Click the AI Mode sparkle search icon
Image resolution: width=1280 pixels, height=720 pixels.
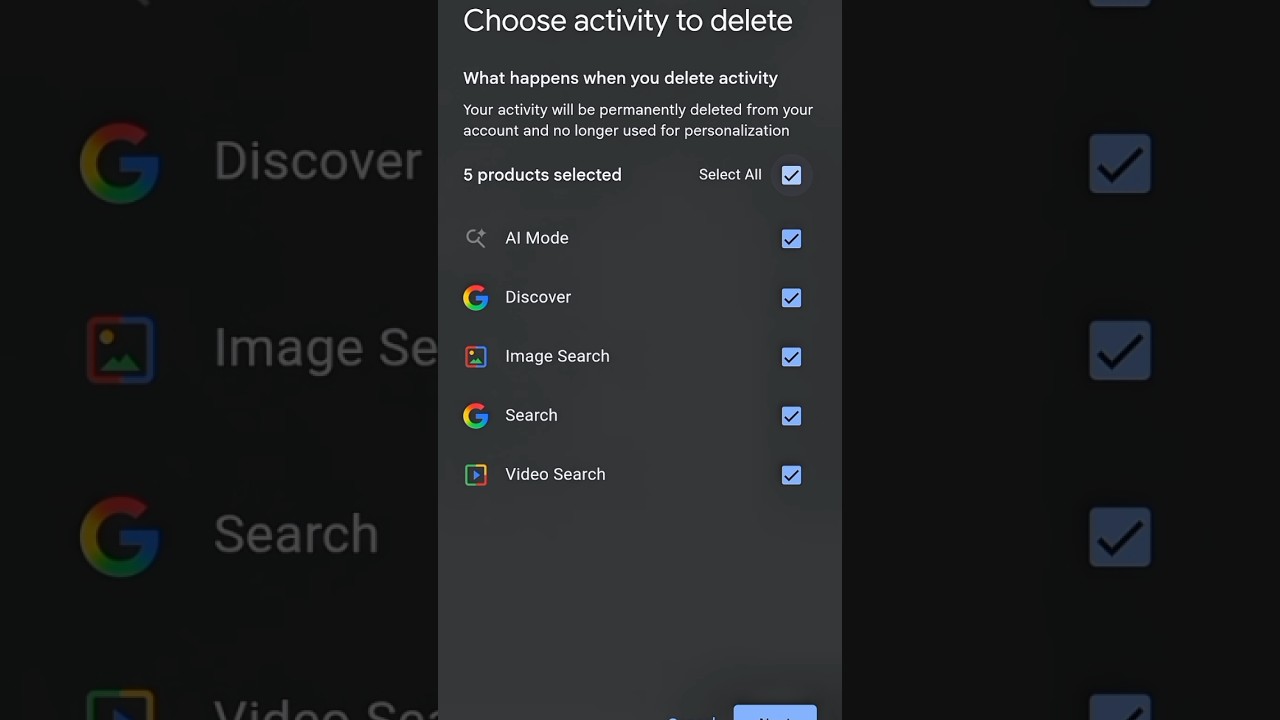476,238
